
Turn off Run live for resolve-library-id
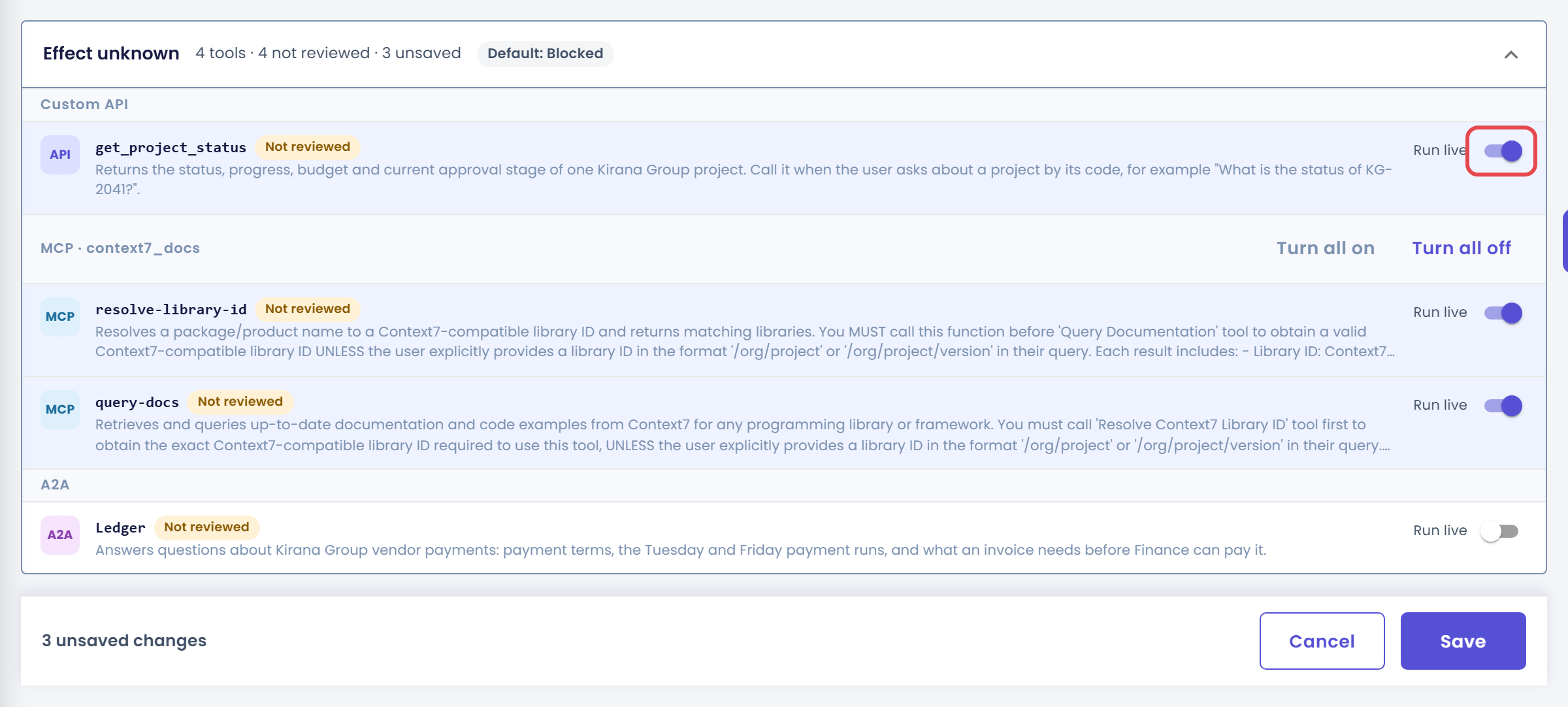[x=1503, y=313]
